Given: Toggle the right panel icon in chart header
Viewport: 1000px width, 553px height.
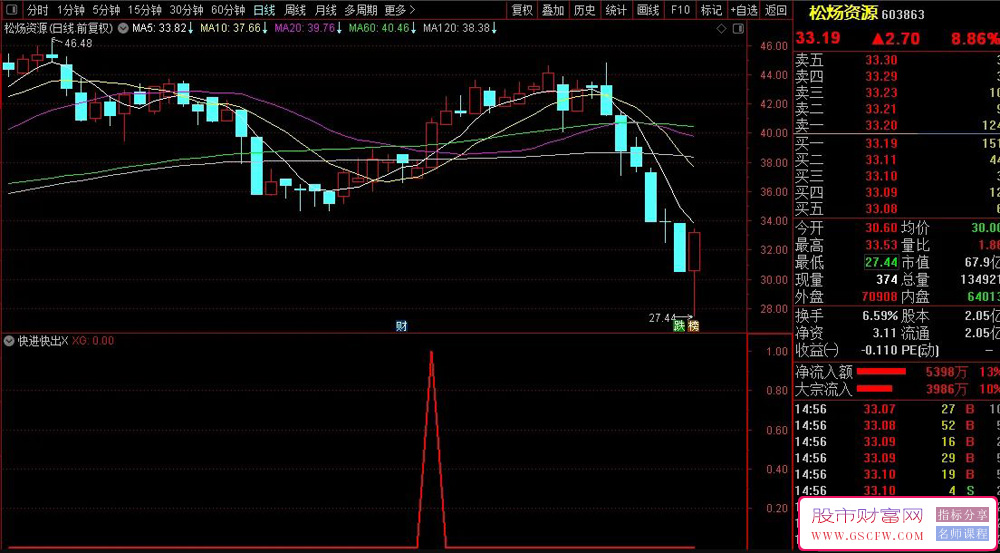Looking at the screenshot, I should [738, 29].
